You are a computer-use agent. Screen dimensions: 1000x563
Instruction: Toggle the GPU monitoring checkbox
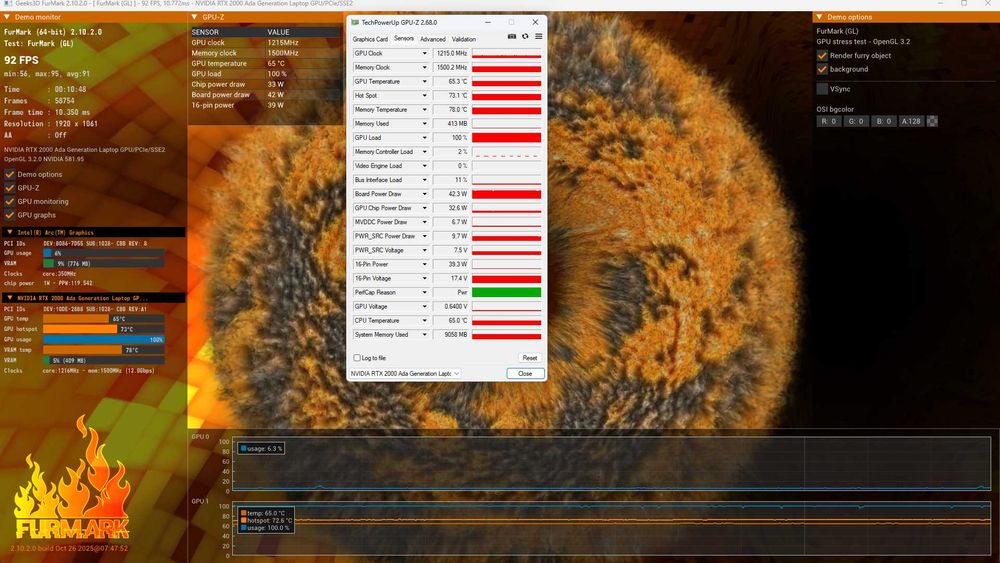coord(10,201)
